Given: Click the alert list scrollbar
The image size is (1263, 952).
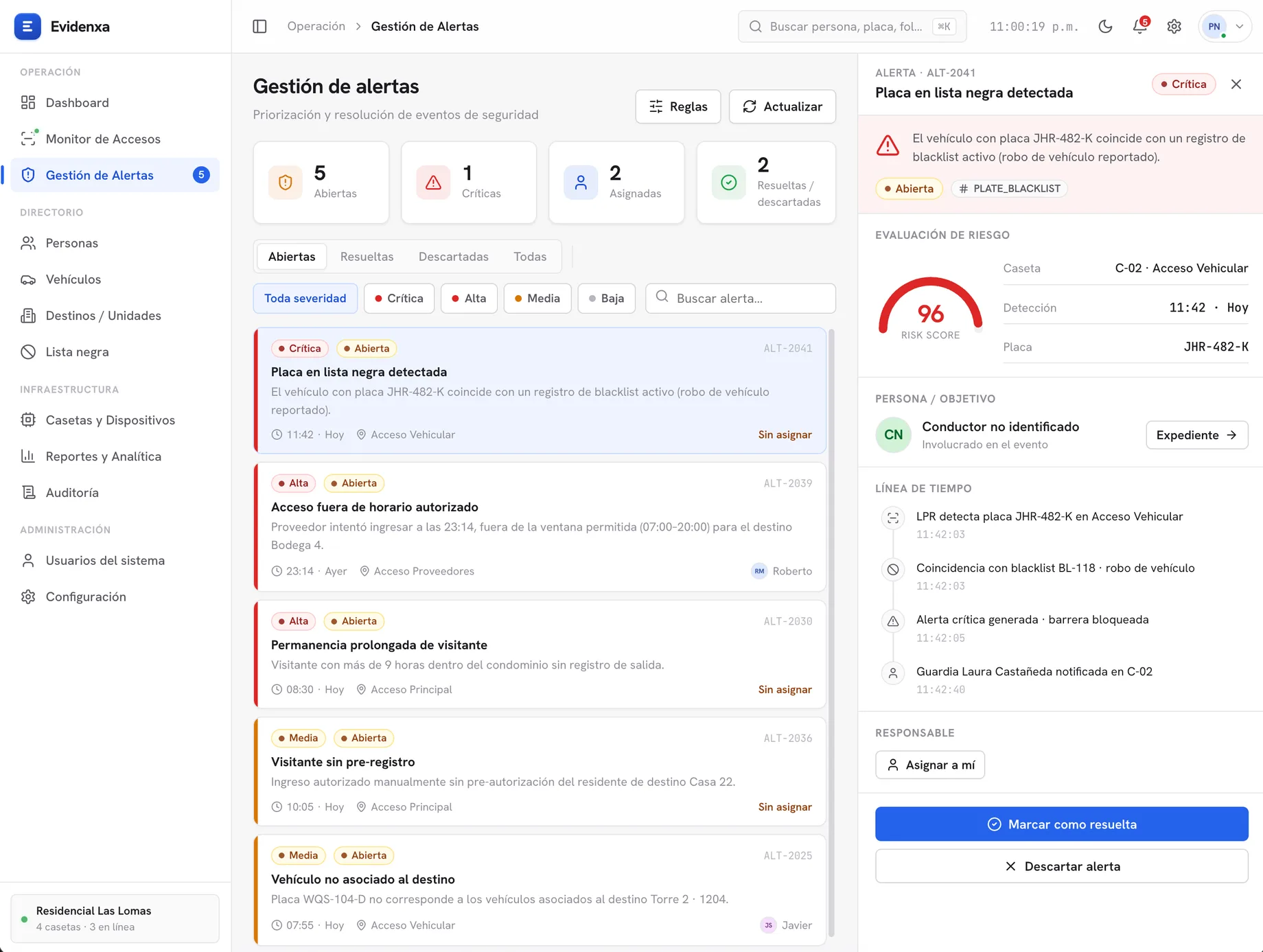Looking at the screenshot, I should [832, 633].
